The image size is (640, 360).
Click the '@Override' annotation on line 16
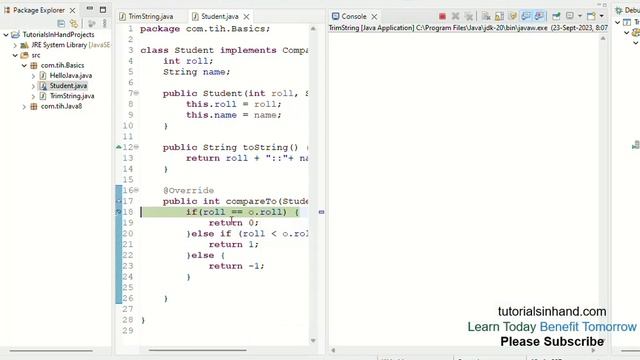pyautogui.click(x=188, y=191)
